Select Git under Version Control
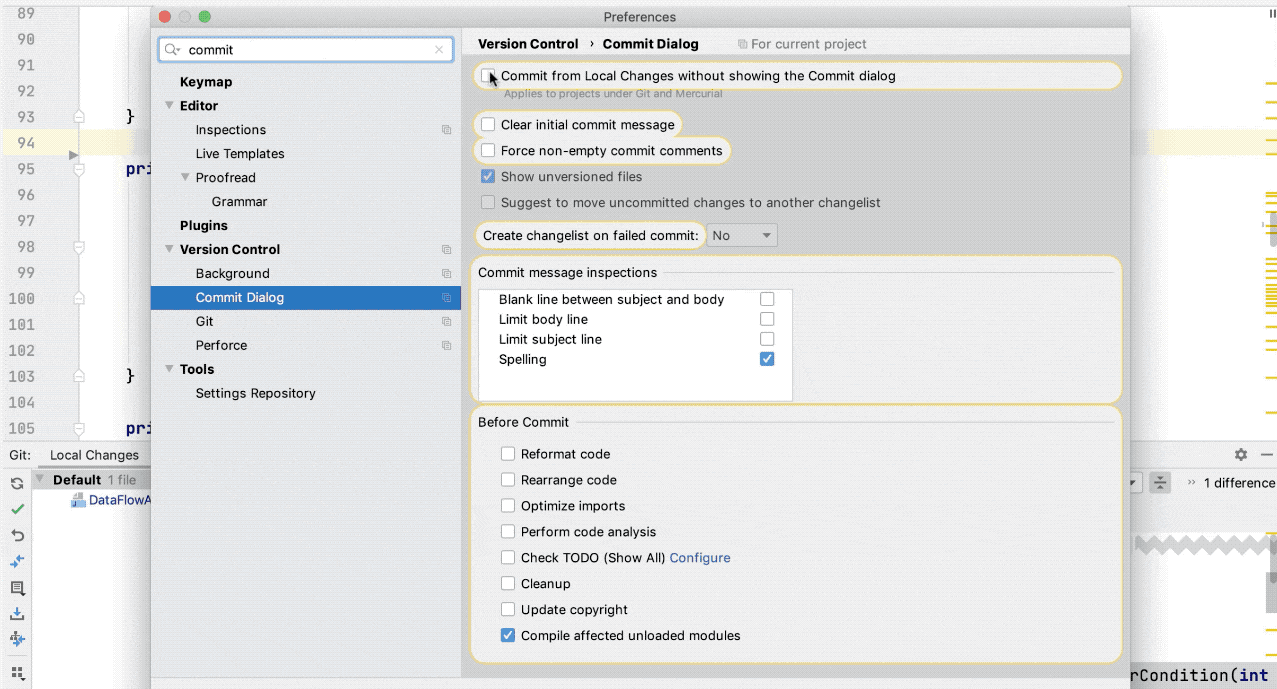The height and width of the screenshot is (689, 1277). tap(205, 322)
